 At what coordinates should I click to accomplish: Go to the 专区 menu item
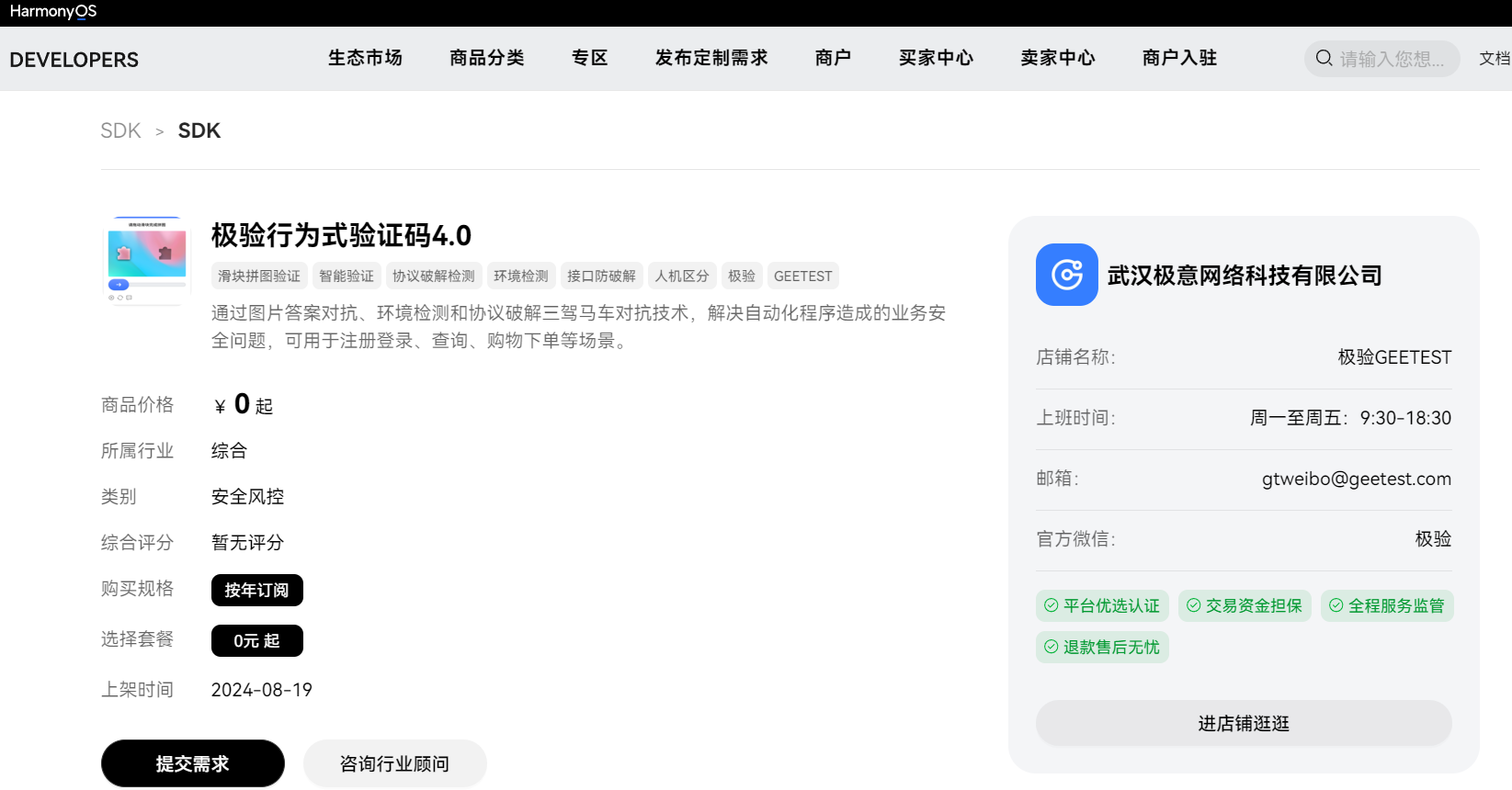point(589,58)
